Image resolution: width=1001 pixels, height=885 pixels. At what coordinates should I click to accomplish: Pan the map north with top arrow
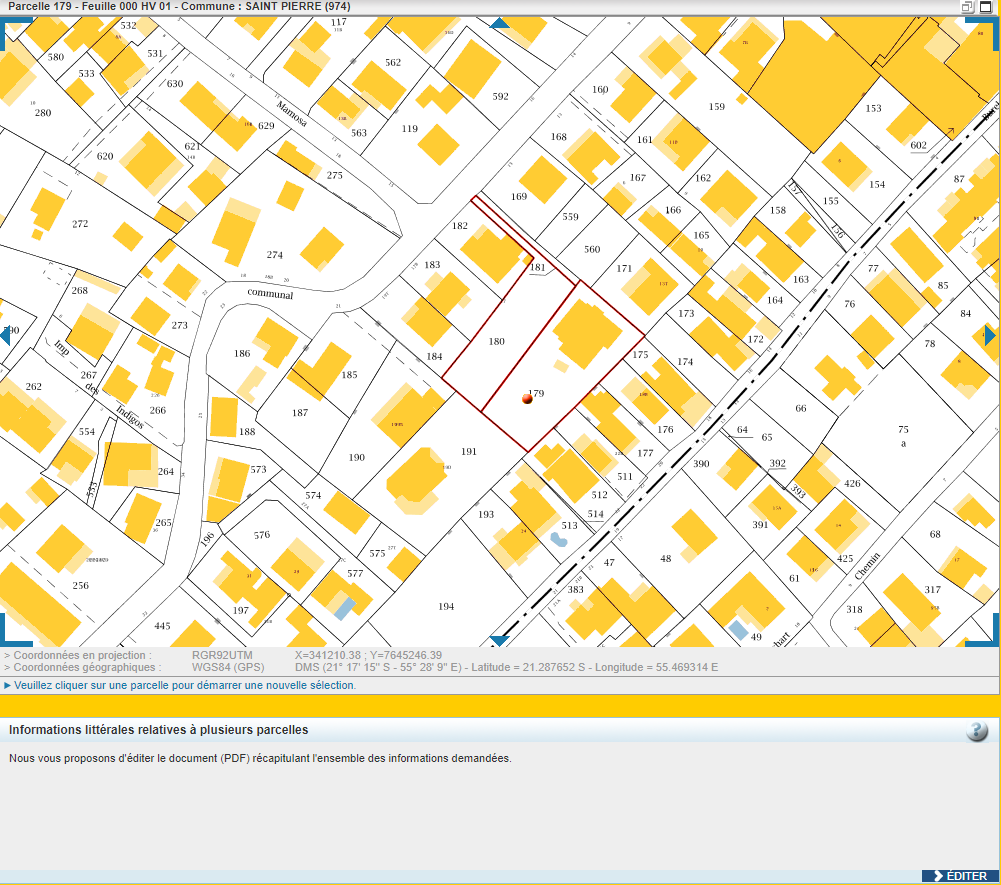point(499,22)
